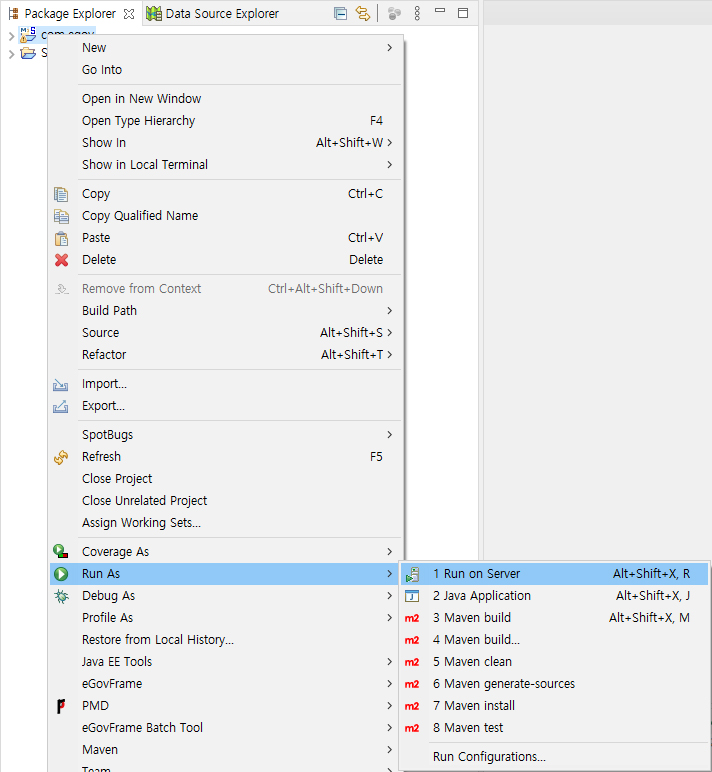Click the Collapse All toolbar icon
Image resolution: width=712 pixels, height=772 pixels.
click(340, 14)
